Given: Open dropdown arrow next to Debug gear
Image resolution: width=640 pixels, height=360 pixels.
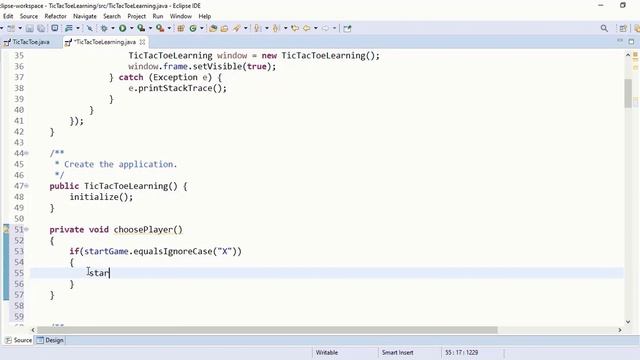Looking at the screenshot, I should [x=113, y=28].
